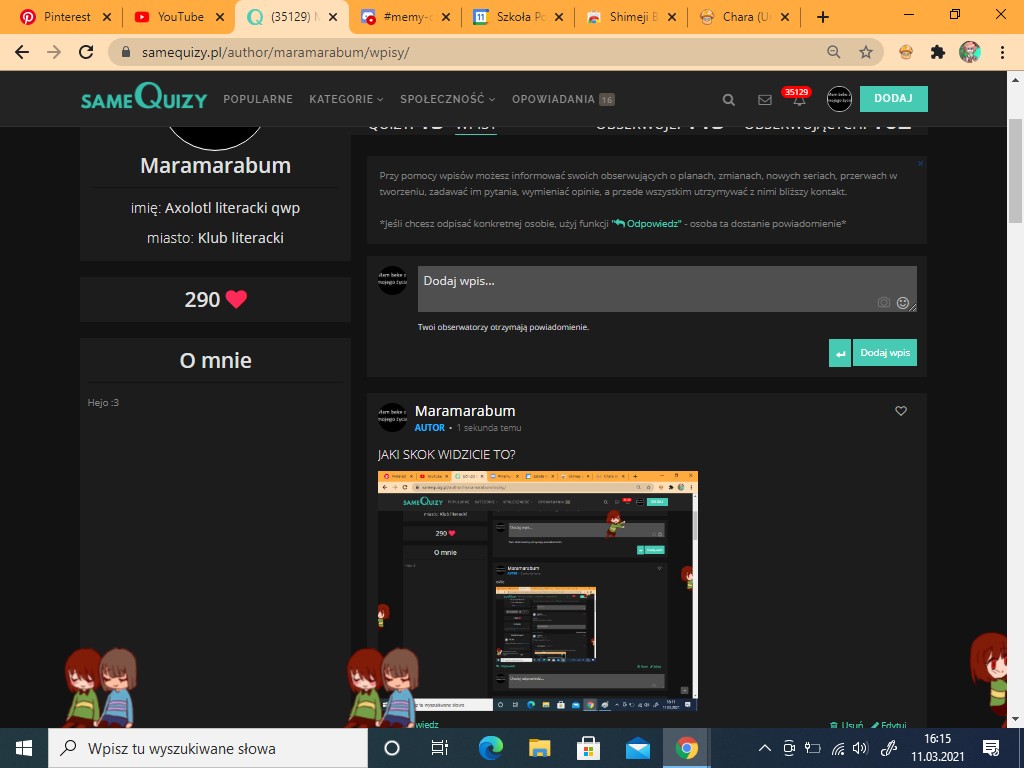The width and height of the screenshot is (1024, 768).
Task: Open the site search magnifier icon
Action: (729, 100)
